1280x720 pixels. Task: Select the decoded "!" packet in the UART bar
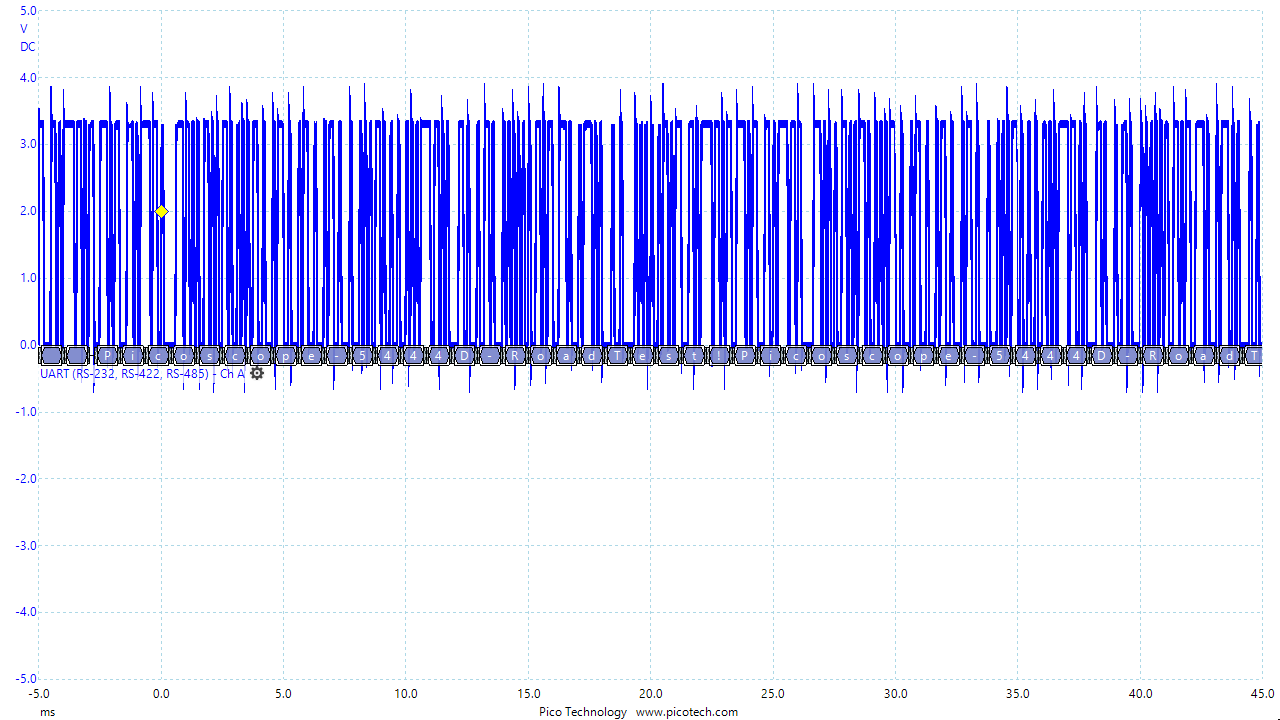tap(718, 355)
